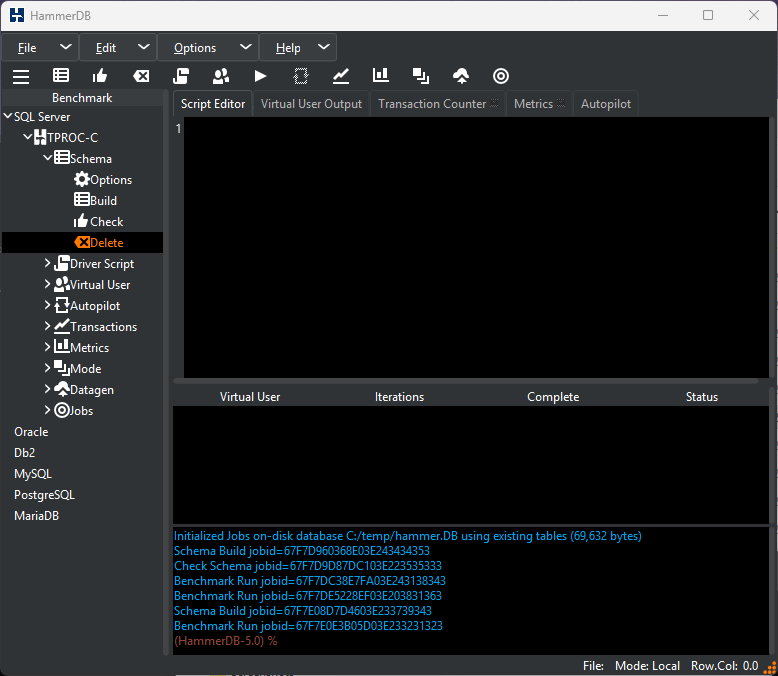Image resolution: width=778 pixels, height=676 pixels.
Task: Click the Datagen toolbar icon
Action: [x=461, y=76]
